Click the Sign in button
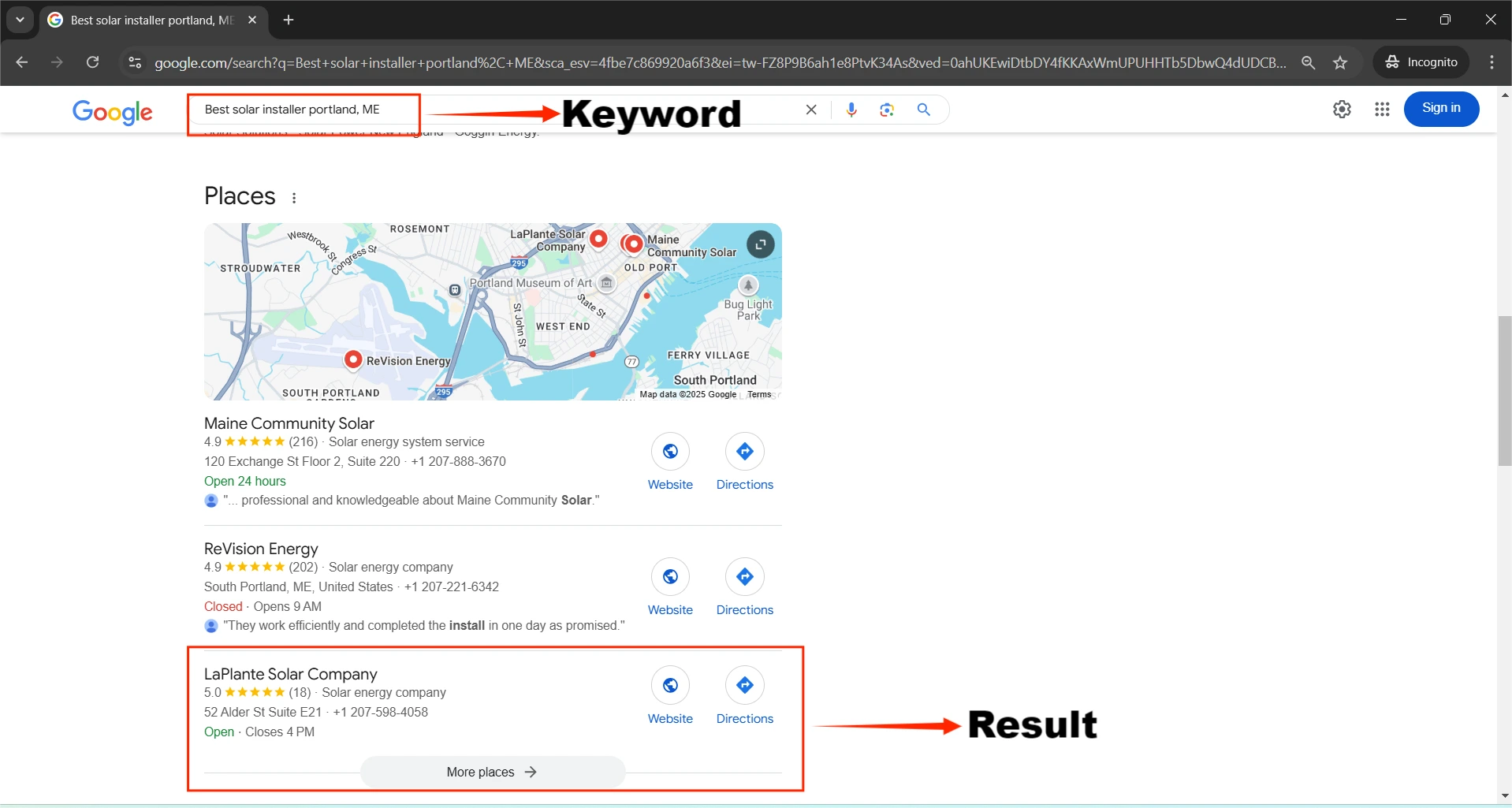 (1441, 108)
